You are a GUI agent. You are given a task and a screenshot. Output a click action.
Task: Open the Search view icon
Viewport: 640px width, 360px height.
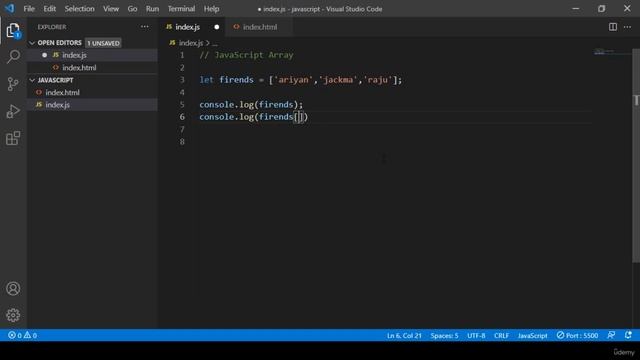pos(13,56)
